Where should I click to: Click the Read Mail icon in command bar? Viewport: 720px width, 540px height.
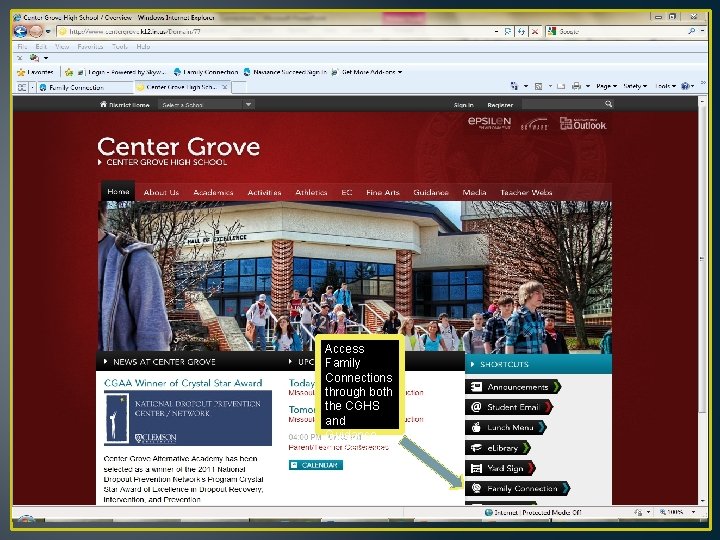561,86
